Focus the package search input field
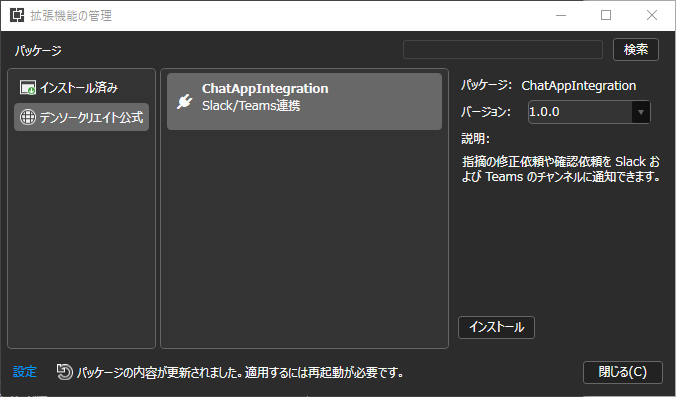 point(503,50)
